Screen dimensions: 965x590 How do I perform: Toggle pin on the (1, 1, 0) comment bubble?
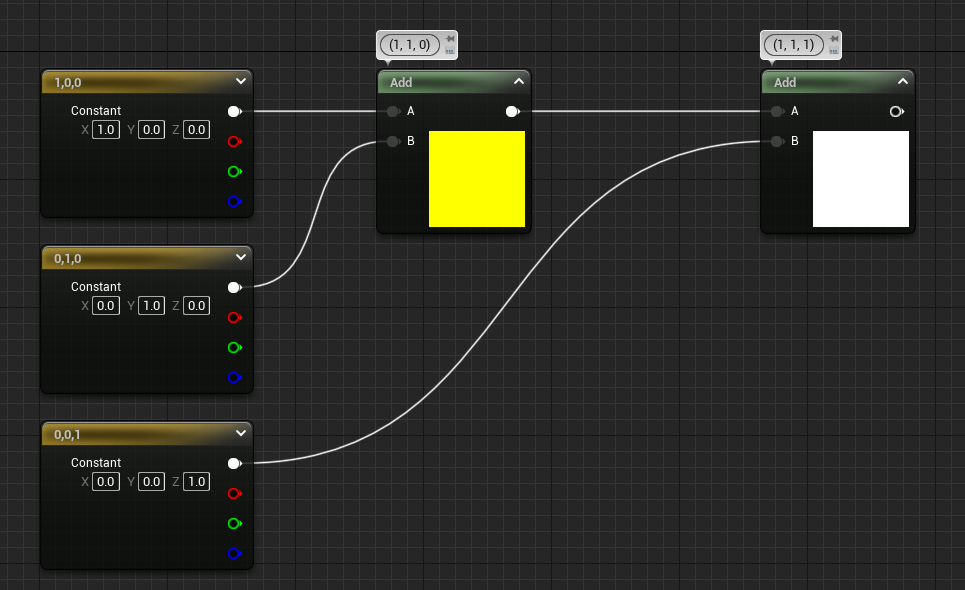pos(450,39)
